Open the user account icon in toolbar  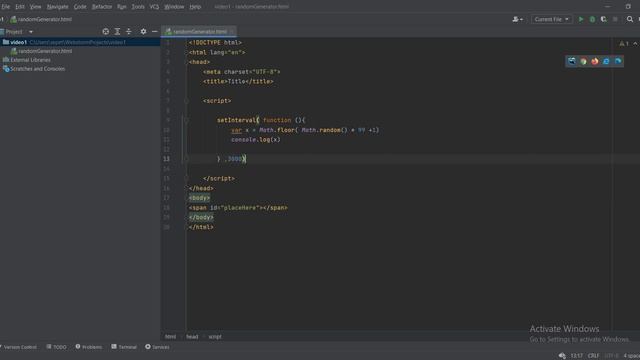coord(517,19)
